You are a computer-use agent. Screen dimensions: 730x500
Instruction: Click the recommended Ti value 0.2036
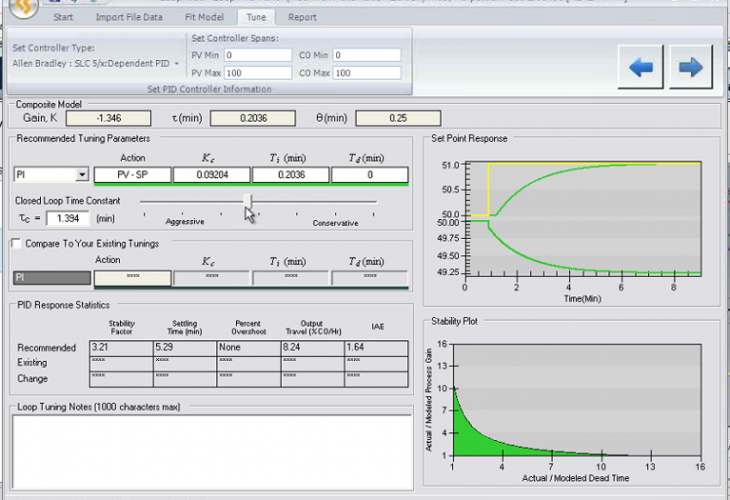click(291, 175)
